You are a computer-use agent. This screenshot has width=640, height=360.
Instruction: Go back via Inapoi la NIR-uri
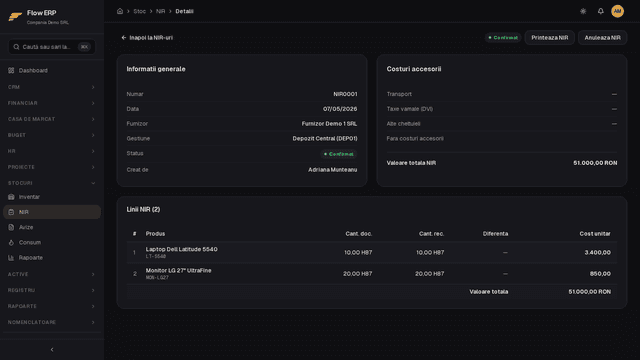coord(147,38)
